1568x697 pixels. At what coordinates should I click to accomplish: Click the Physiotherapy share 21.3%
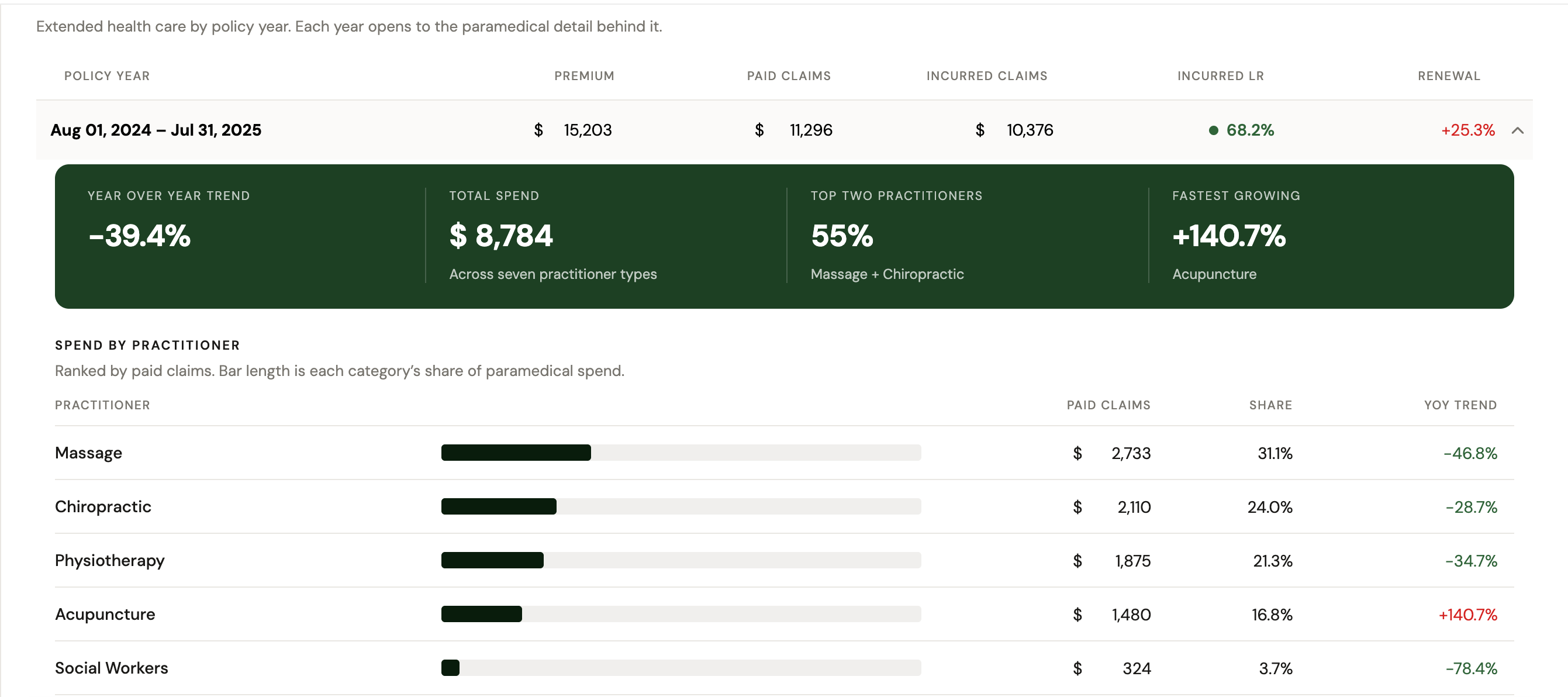[1272, 561]
